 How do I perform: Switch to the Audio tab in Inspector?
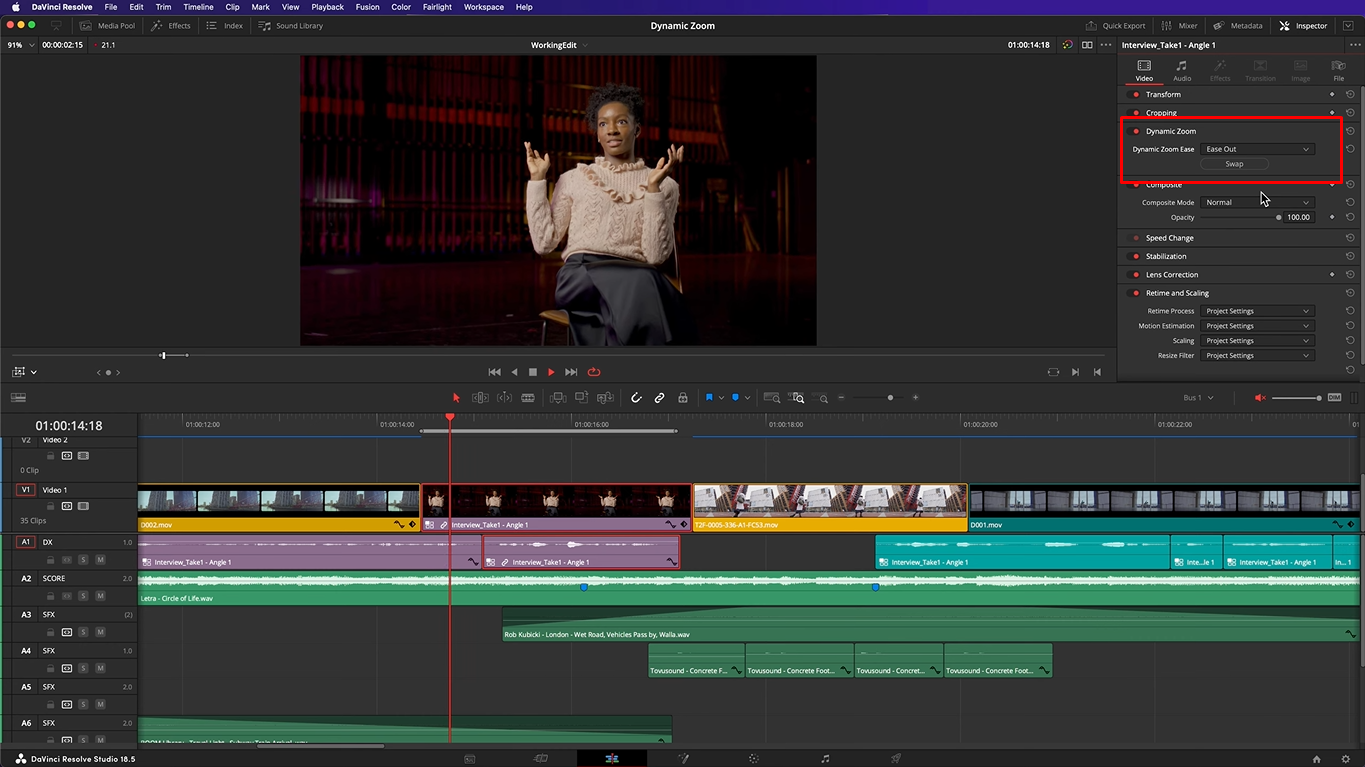coord(1181,69)
